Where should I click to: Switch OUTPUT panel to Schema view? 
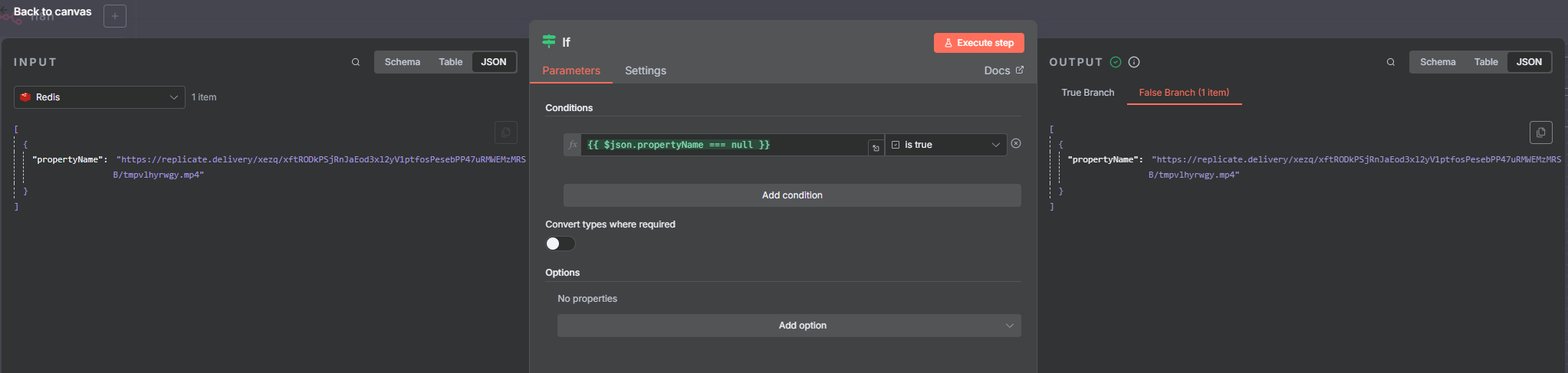1438,62
